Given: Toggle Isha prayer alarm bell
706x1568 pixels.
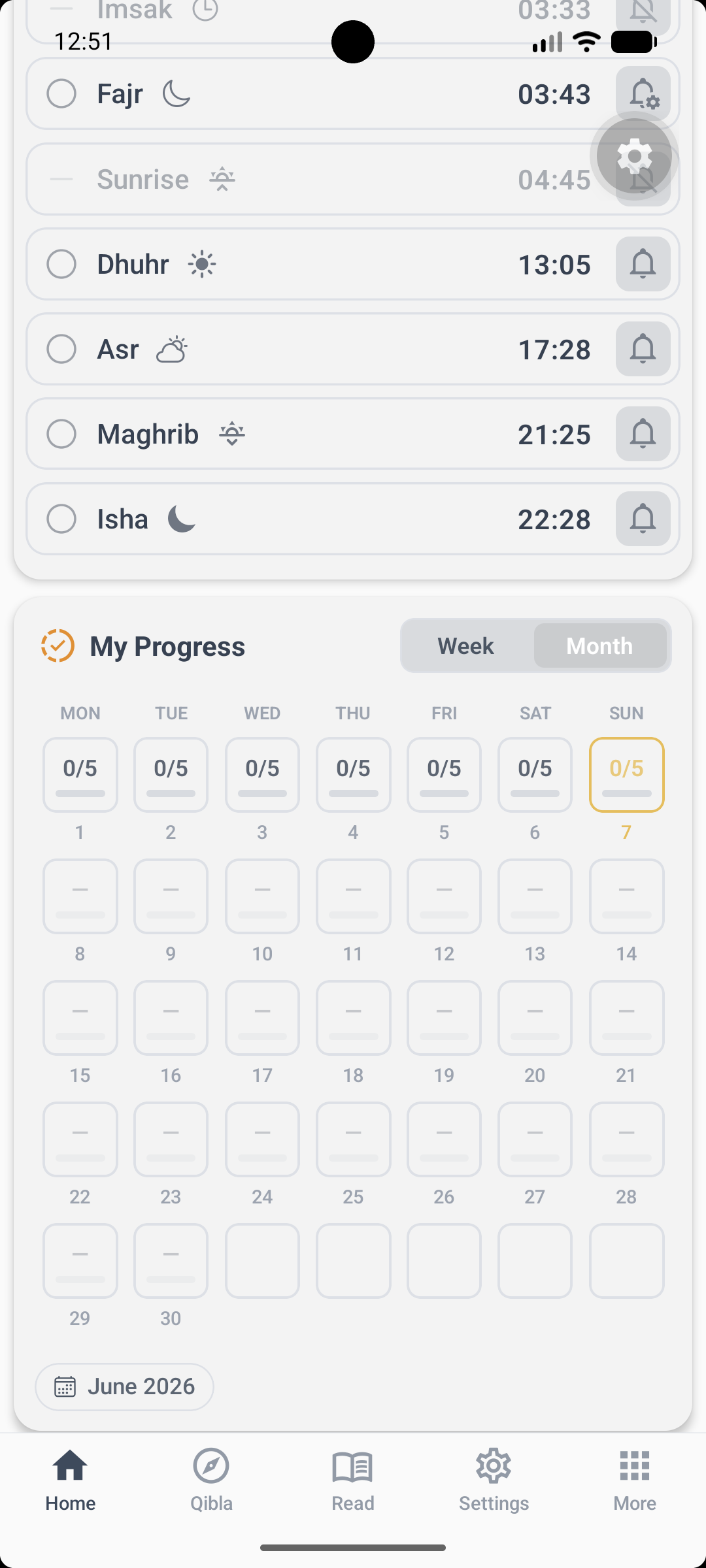Looking at the screenshot, I should pos(643,519).
